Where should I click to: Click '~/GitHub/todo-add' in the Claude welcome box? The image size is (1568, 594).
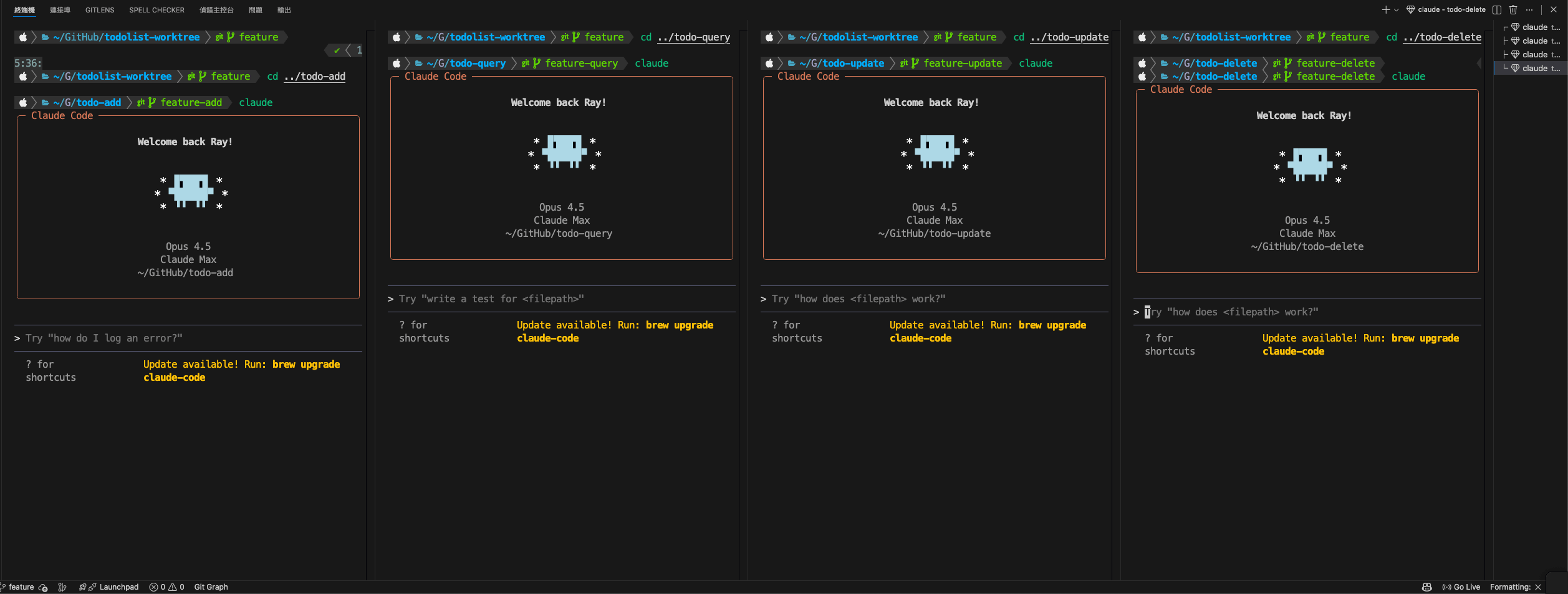tap(185, 273)
